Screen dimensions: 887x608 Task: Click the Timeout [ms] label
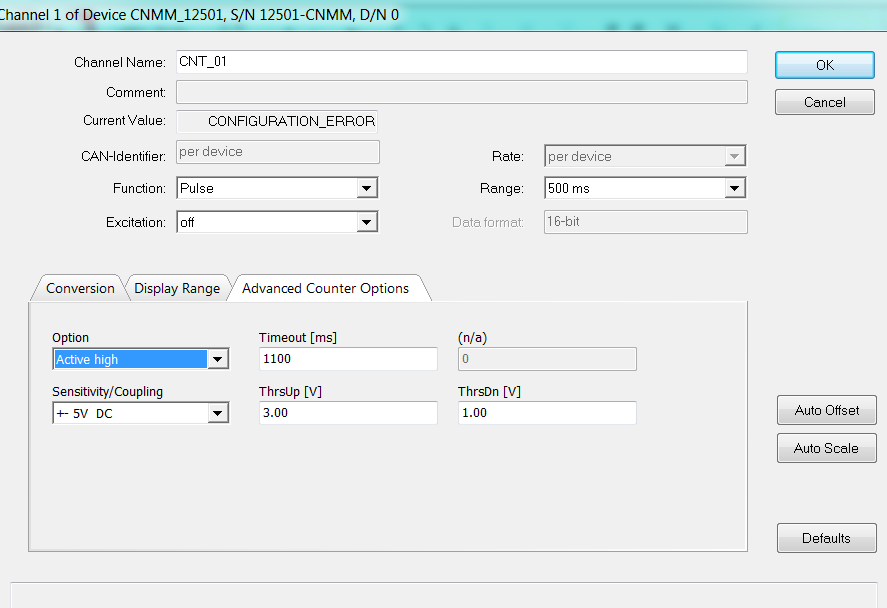pos(298,338)
